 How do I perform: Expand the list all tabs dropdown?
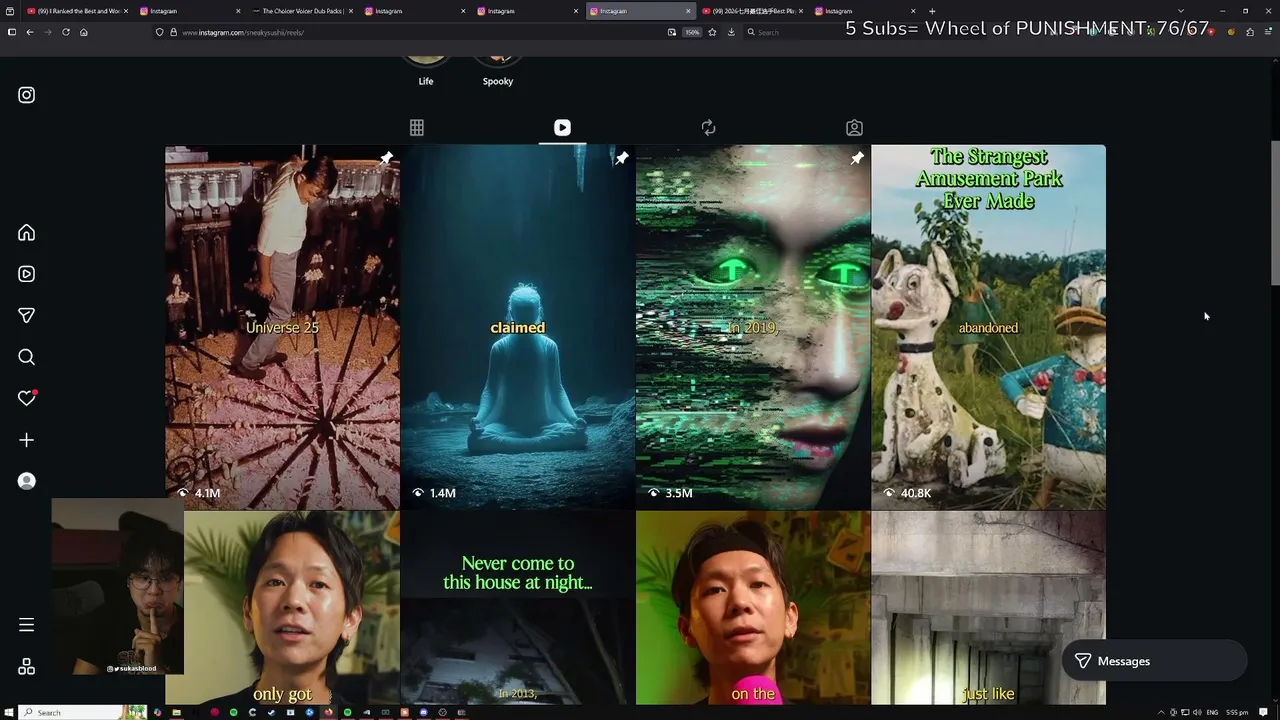[x=1181, y=11]
